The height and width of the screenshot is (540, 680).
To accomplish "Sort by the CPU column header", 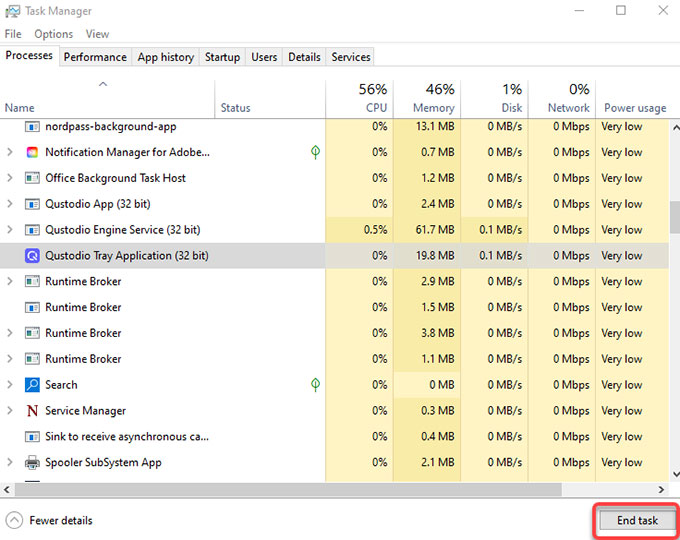I will pos(360,99).
